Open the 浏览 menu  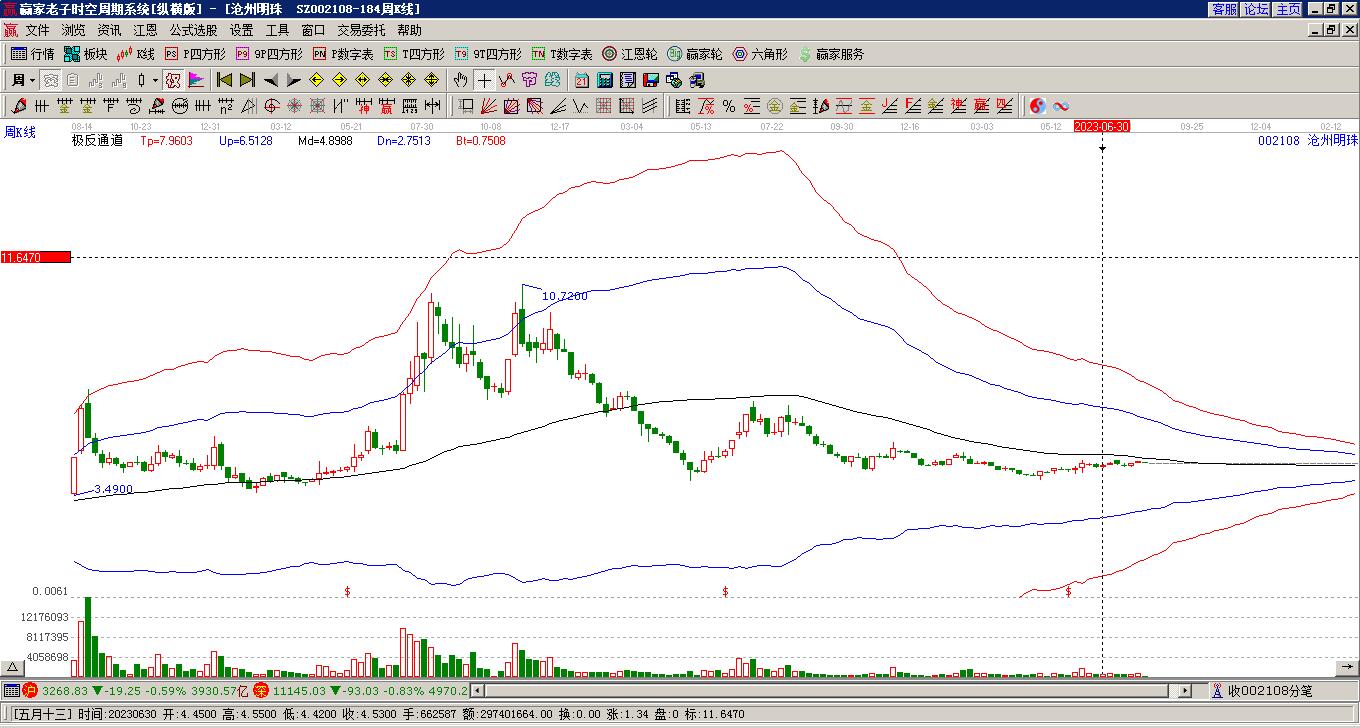(73, 31)
